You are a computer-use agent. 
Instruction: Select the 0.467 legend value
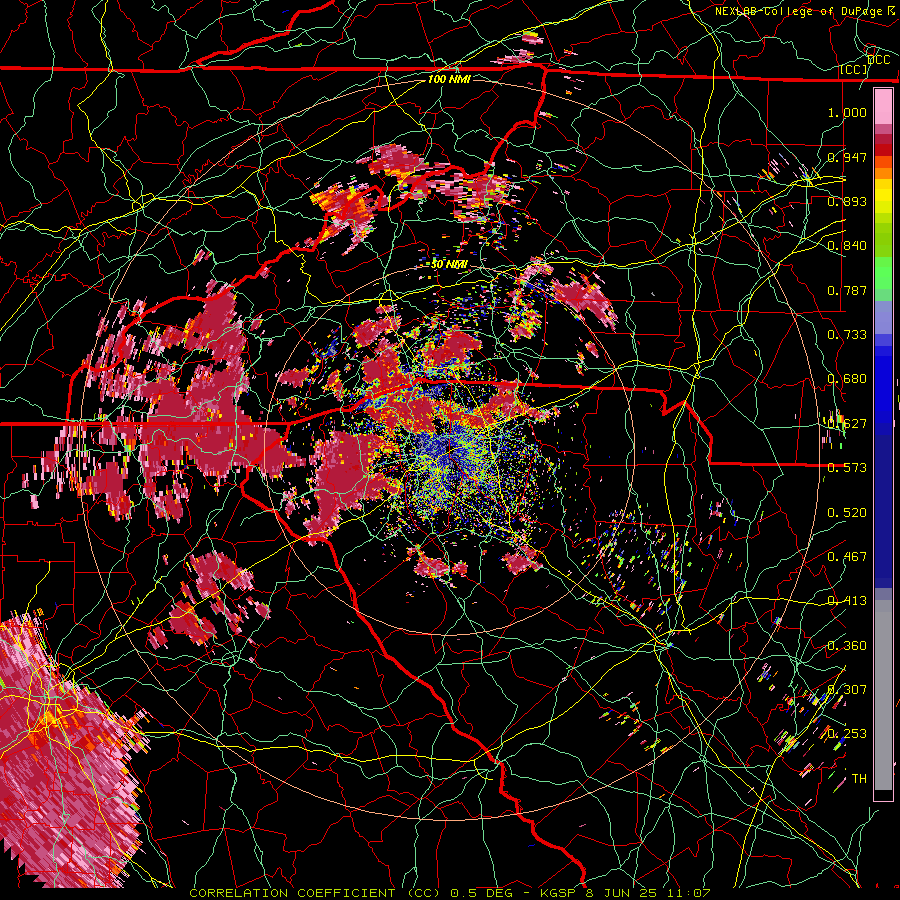click(x=847, y=557)
